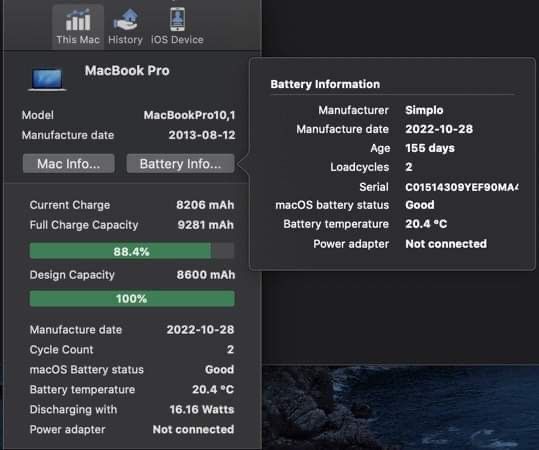Click the Model label
Image resolution: width=539 pixels, height=450 pixels.
point(38,115)
